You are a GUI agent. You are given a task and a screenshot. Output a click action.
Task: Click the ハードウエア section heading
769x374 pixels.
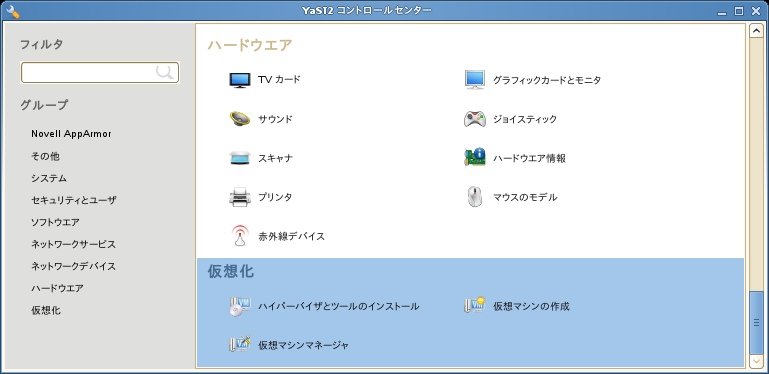click(x=250, y=45)
